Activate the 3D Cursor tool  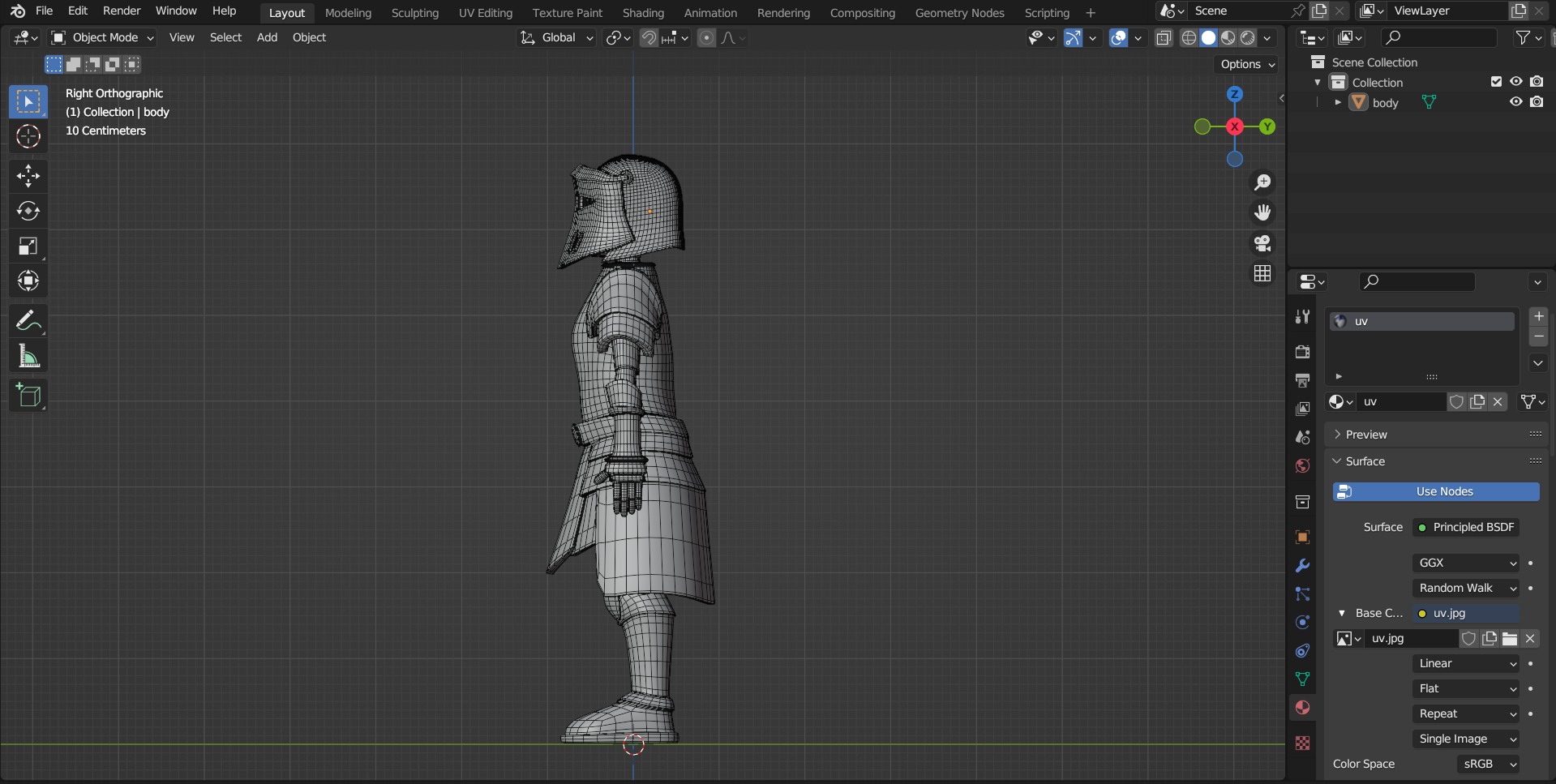(28, 136)
